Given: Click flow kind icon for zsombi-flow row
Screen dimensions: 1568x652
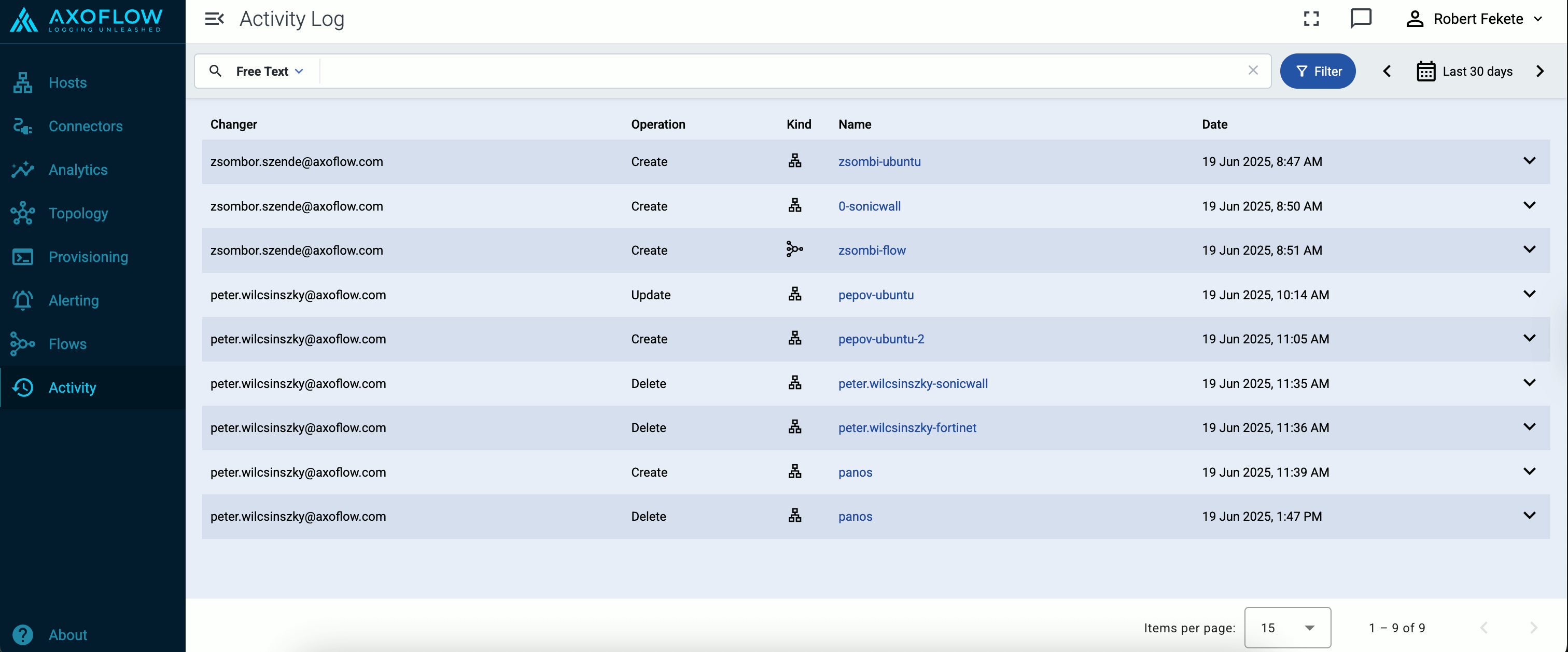Looking at the screenshot, I should point(794,249).
